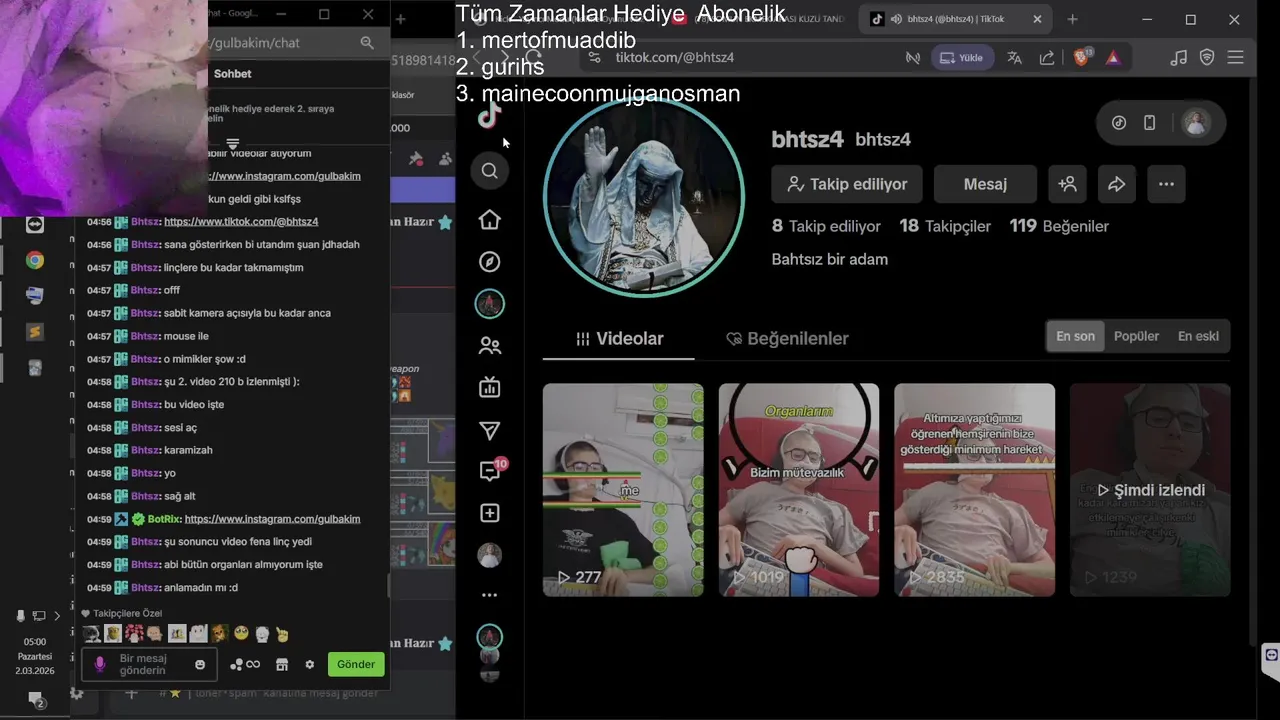Open the sidebar profile avatar above the three dots
The image size is (1280, 720).
pyautogui.click(x=489, y=555)
